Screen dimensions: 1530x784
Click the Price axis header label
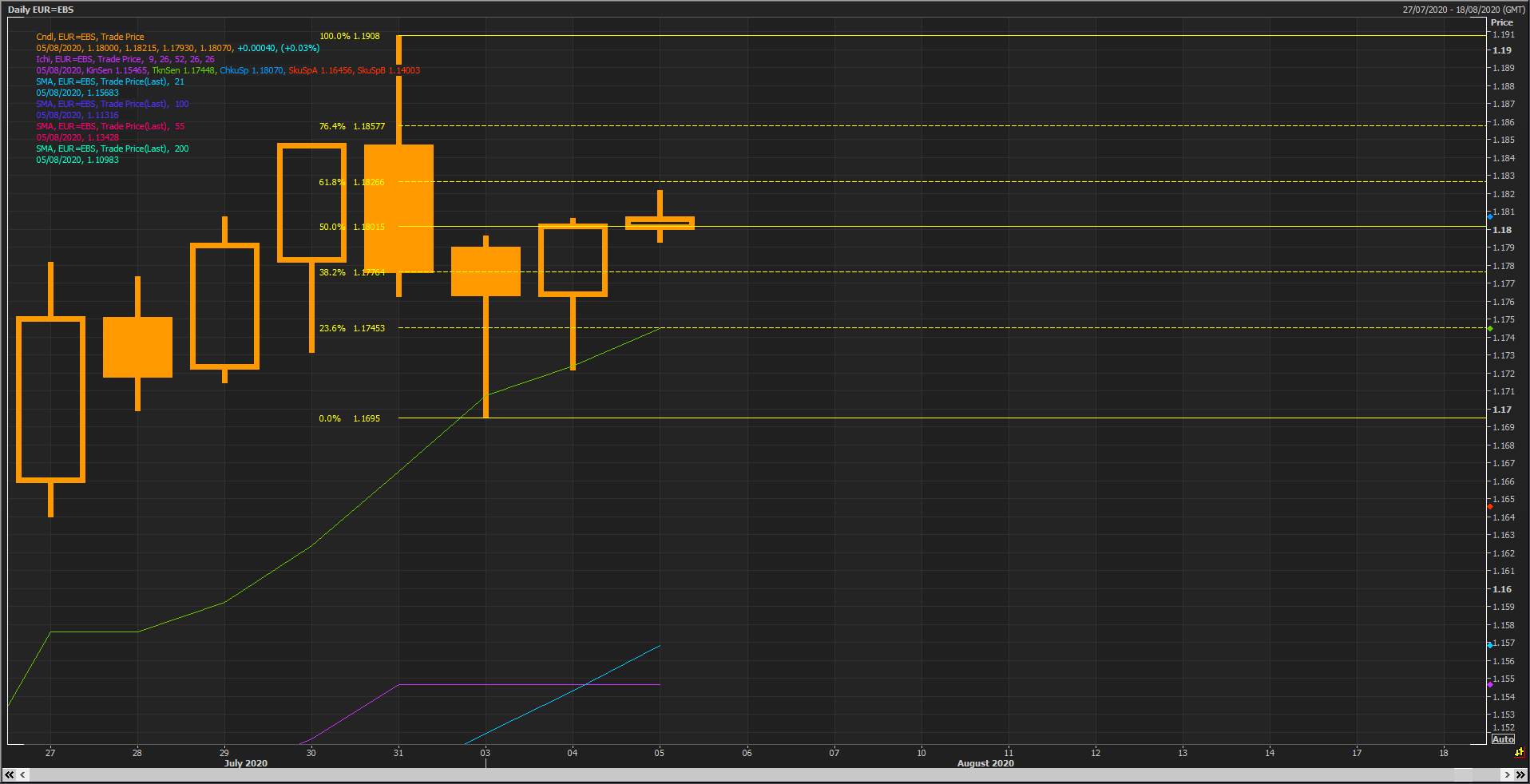coord(1501,22)
